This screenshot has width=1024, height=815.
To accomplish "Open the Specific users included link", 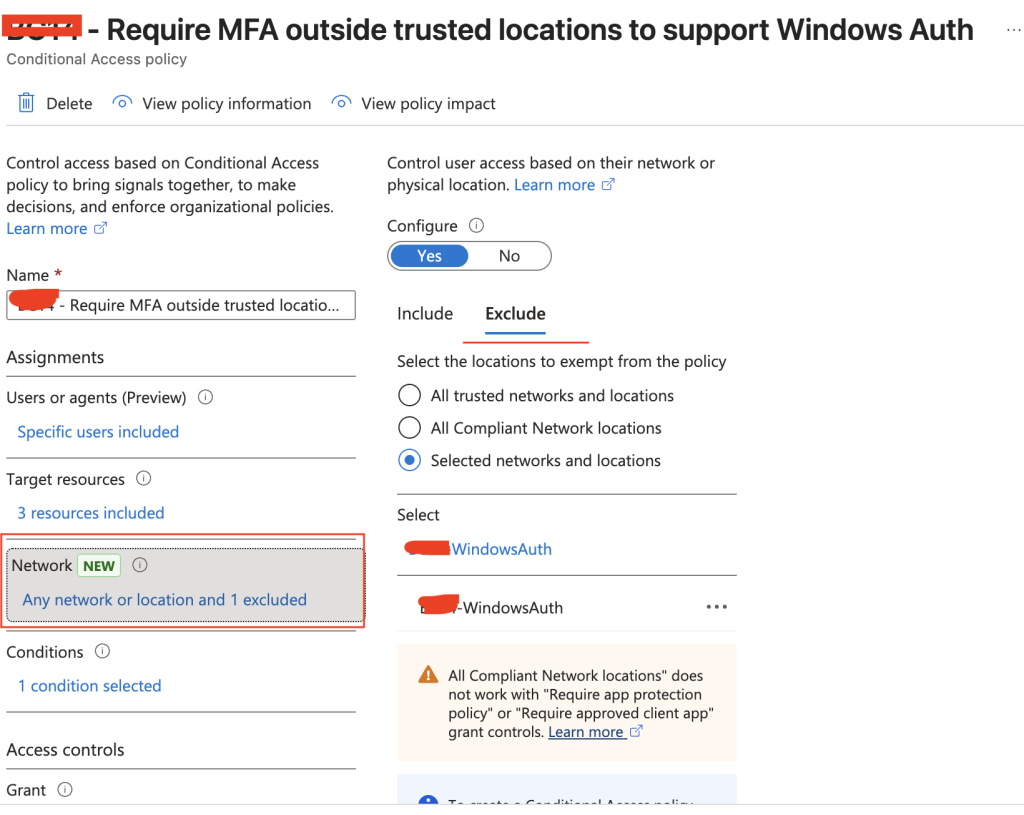I will point(98,432).
